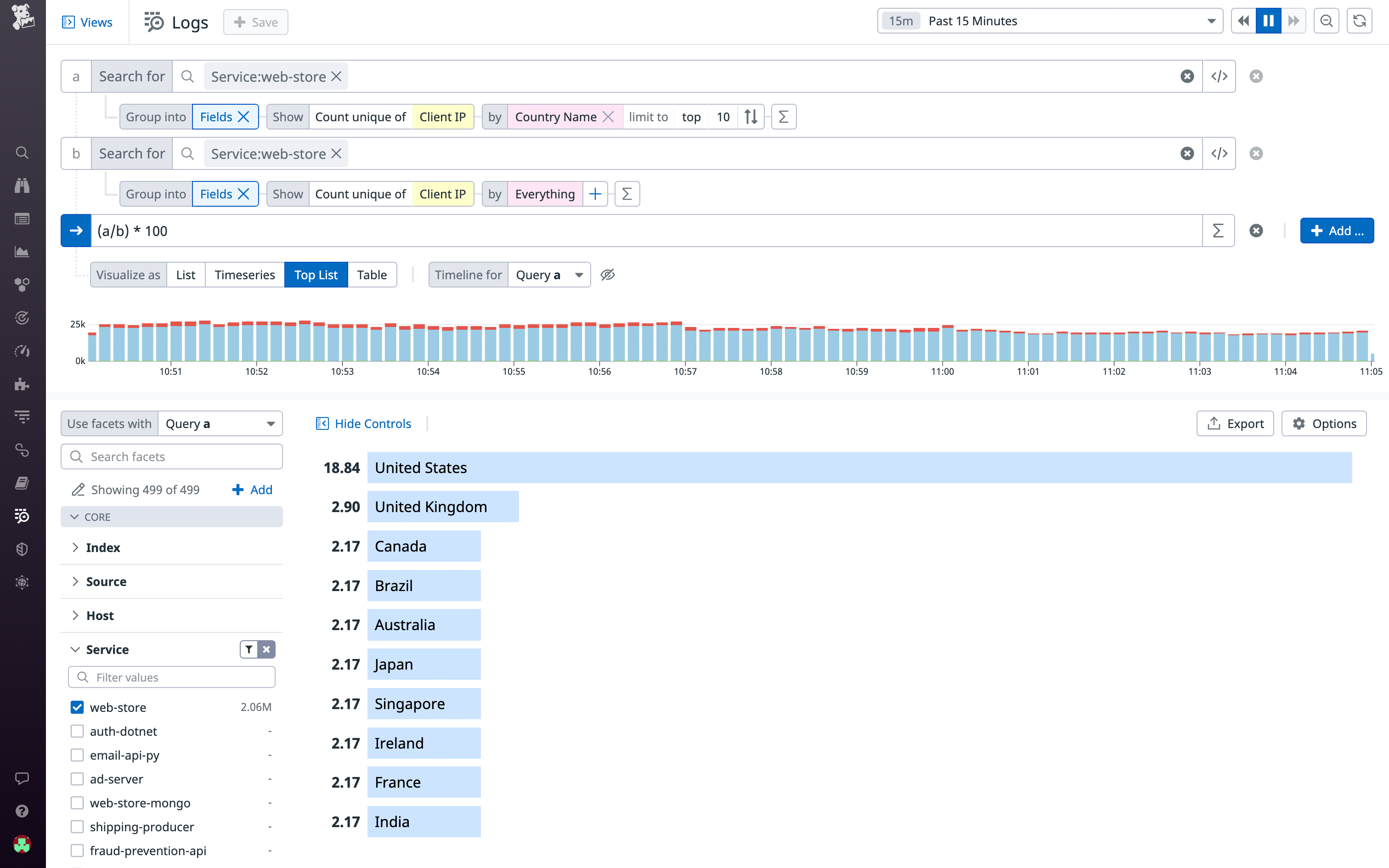The width and height of the screenshot is (1389, 868).
Task: Select the Table visualization option
Action: (372, 275)
